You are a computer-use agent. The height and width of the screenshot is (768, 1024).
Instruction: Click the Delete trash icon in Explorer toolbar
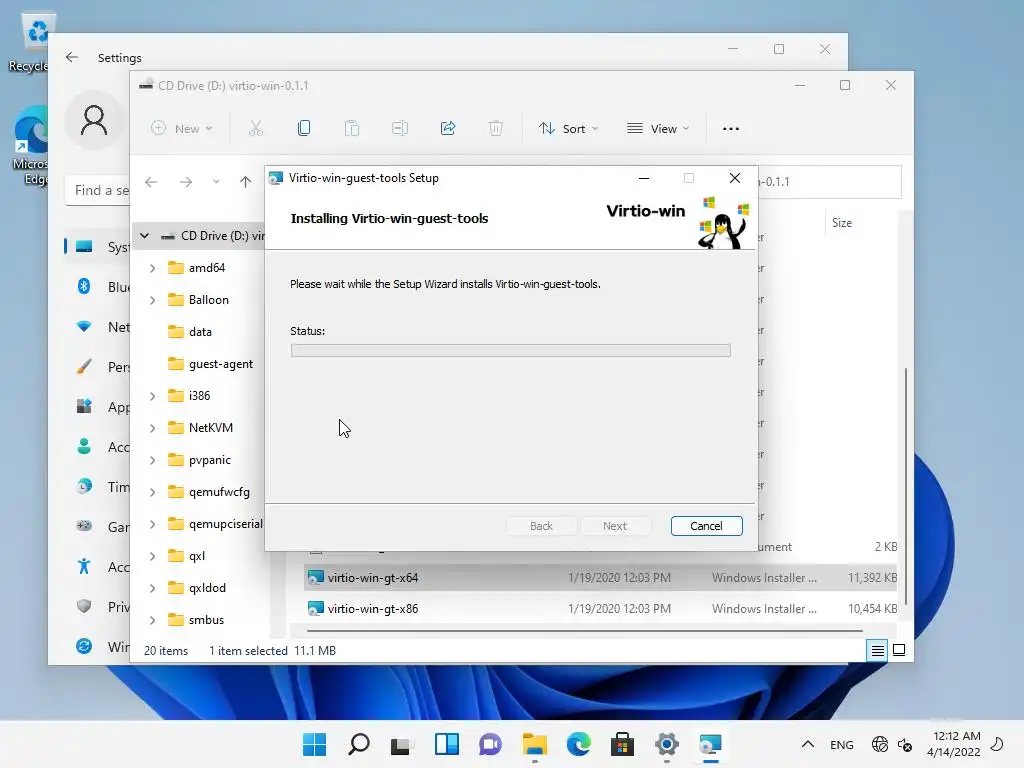[496, 129]
